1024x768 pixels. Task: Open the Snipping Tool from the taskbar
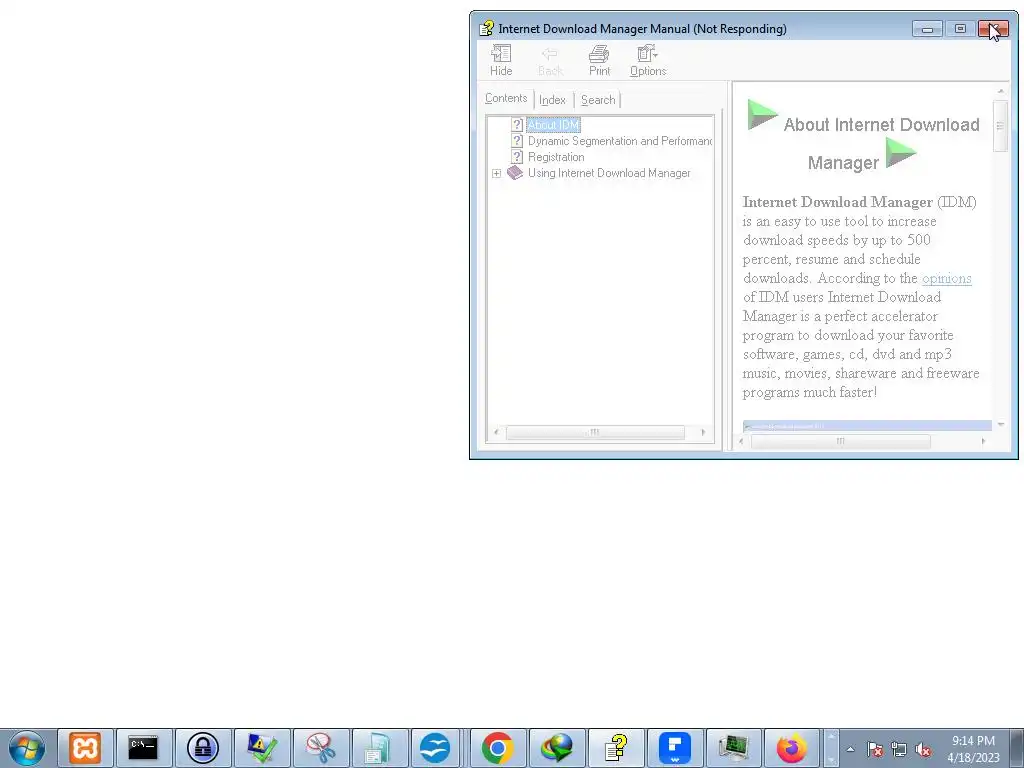tap(320, 748)
